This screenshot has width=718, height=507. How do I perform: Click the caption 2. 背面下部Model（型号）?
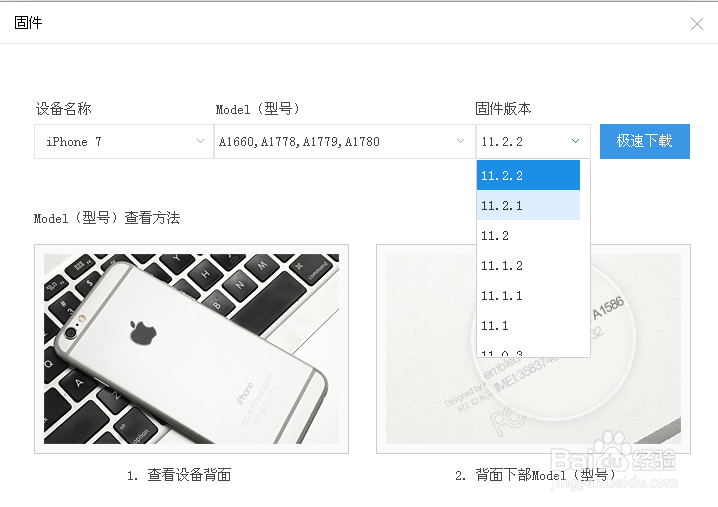[x=535, y=475]
